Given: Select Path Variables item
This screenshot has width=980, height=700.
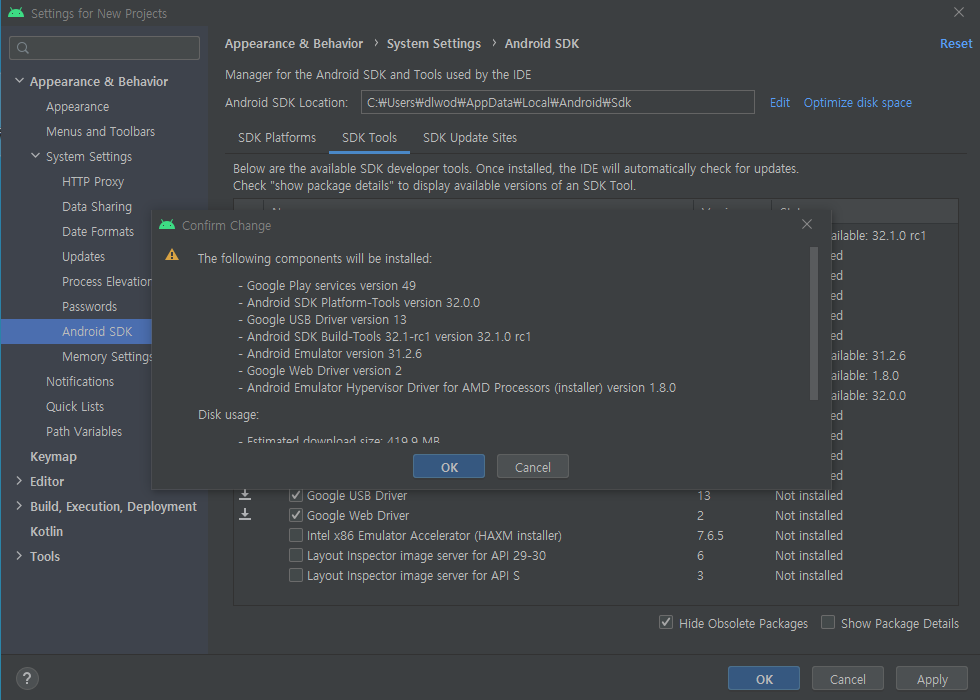Looking at the screenshot, I should pos(84,431).
